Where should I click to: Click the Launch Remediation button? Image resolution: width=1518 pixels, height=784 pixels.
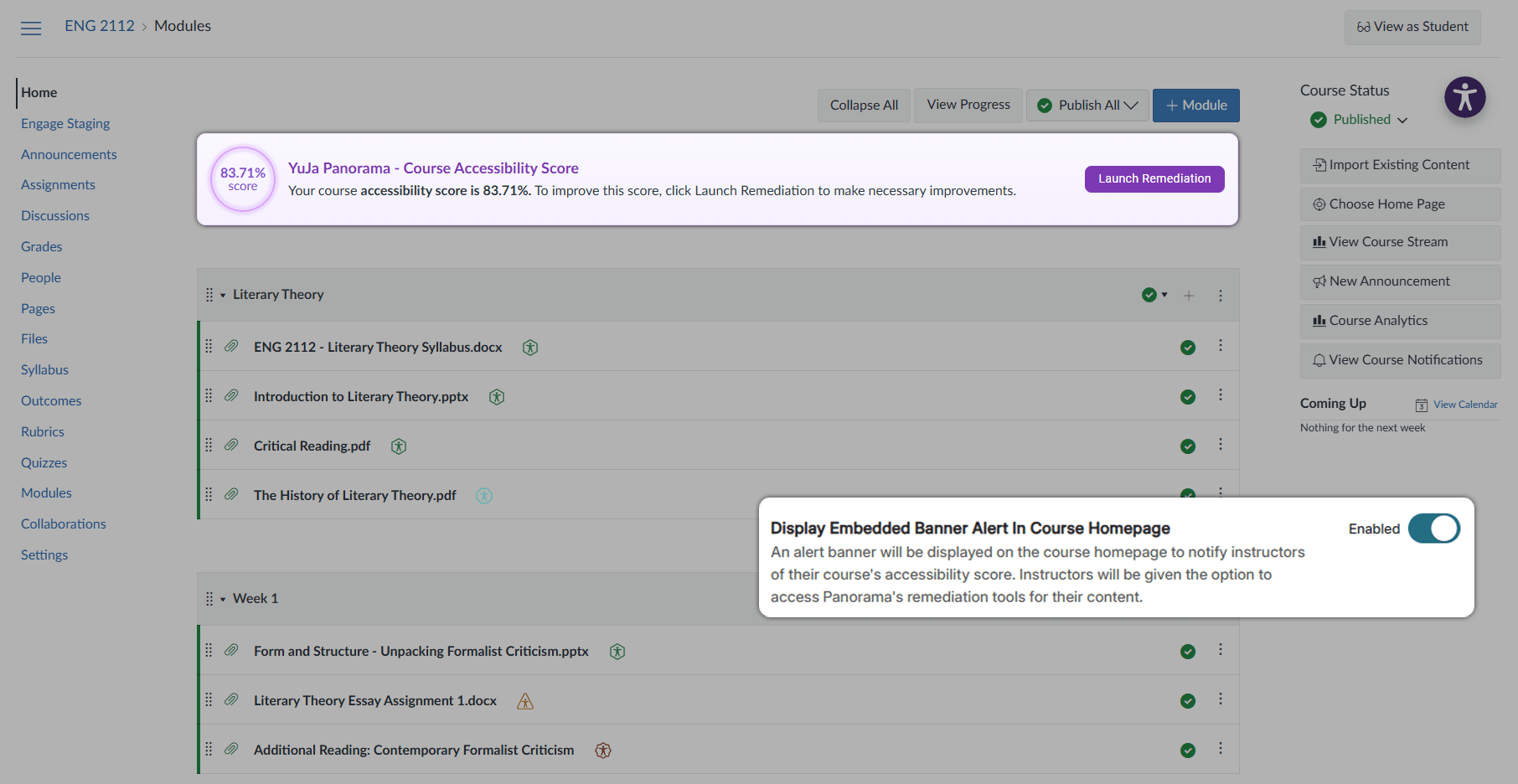(1154, 178)
